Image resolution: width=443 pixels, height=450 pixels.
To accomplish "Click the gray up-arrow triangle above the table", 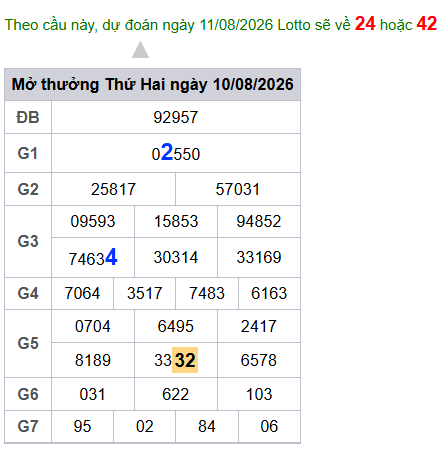I will 140,50.
